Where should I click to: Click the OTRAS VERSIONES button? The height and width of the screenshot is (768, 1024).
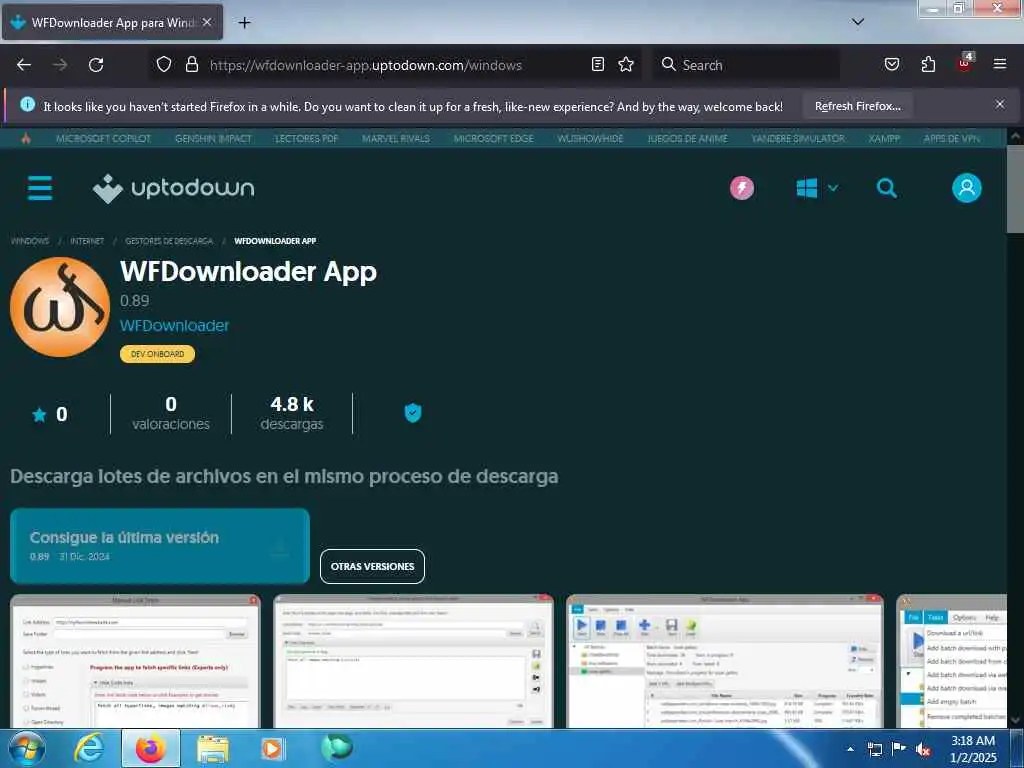[372, 566]
